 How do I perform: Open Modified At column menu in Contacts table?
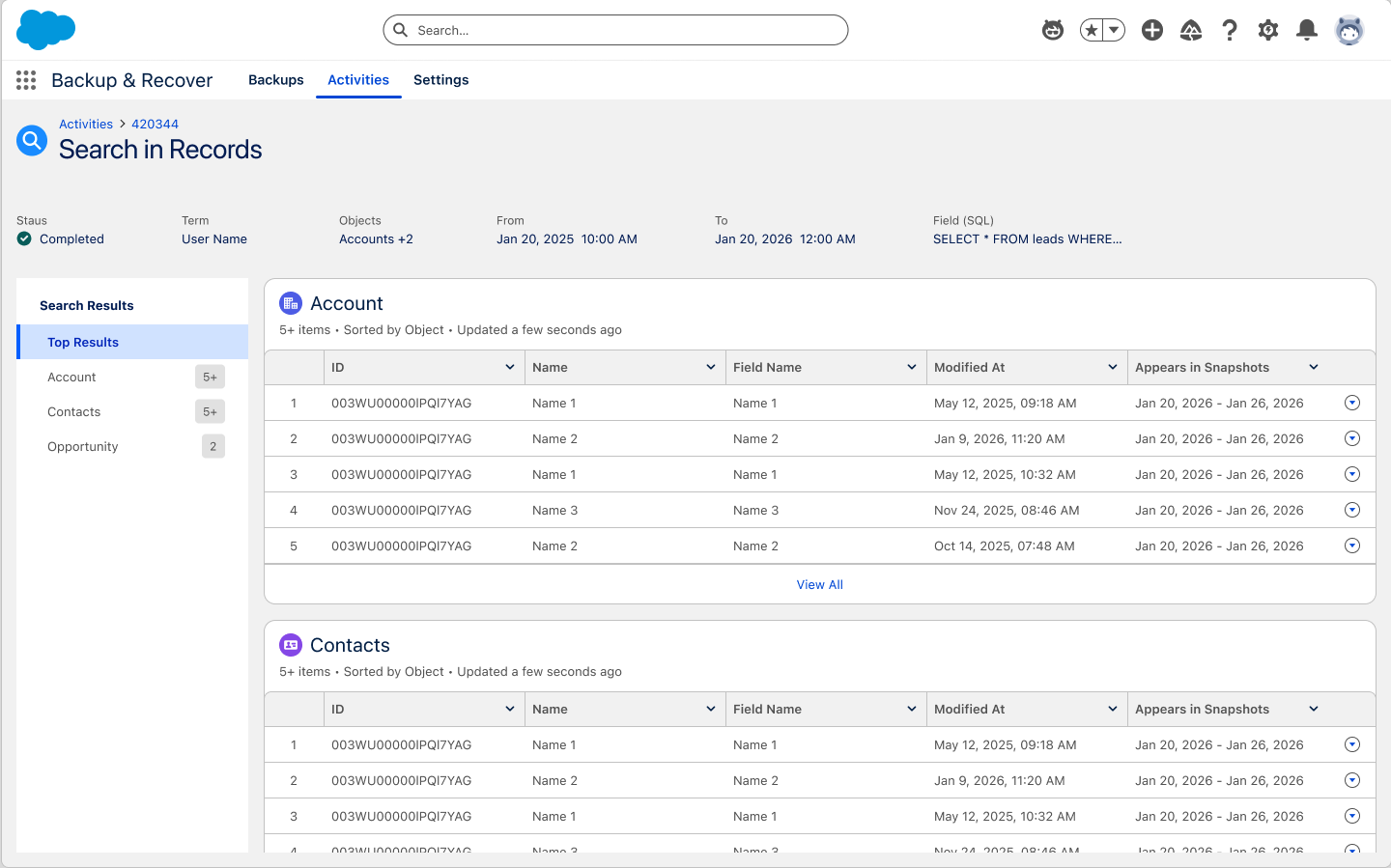[1113, 709]
